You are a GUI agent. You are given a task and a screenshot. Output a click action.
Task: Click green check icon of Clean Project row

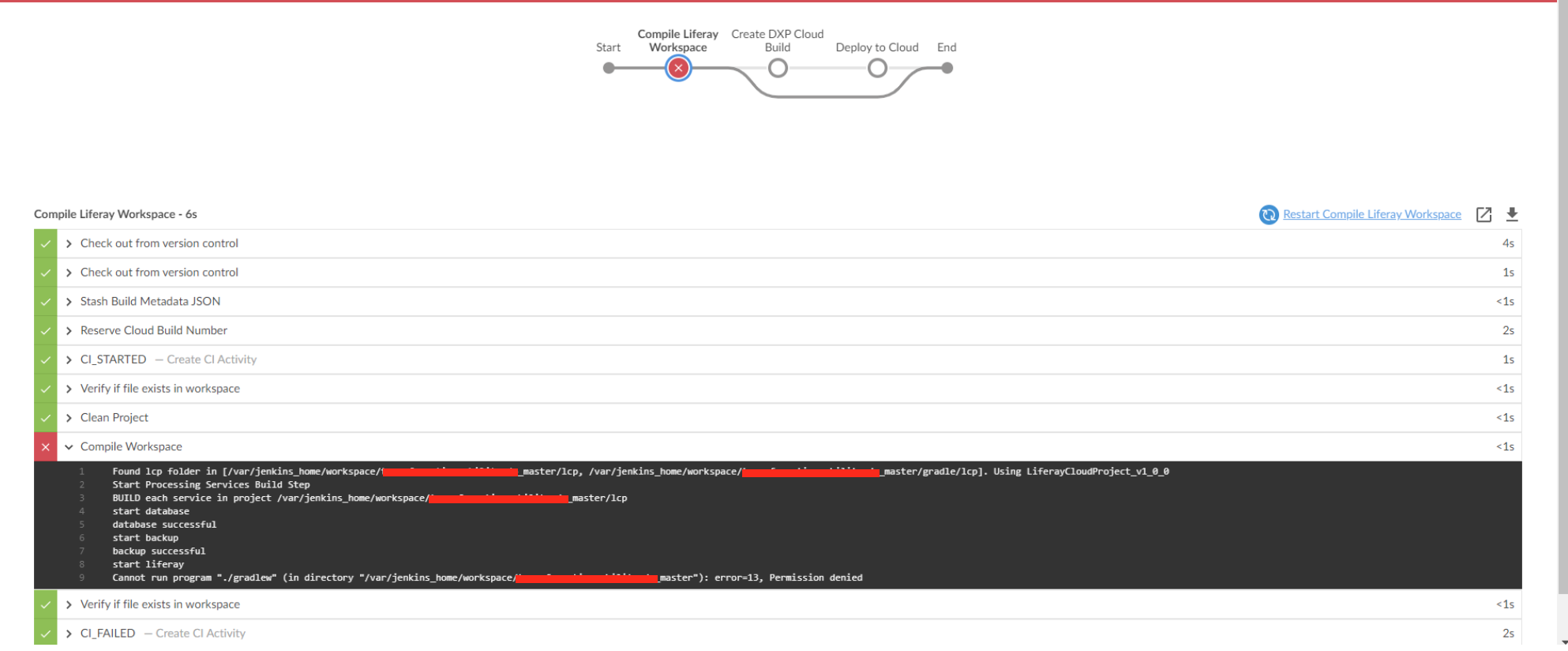click(x=45, y=418)
